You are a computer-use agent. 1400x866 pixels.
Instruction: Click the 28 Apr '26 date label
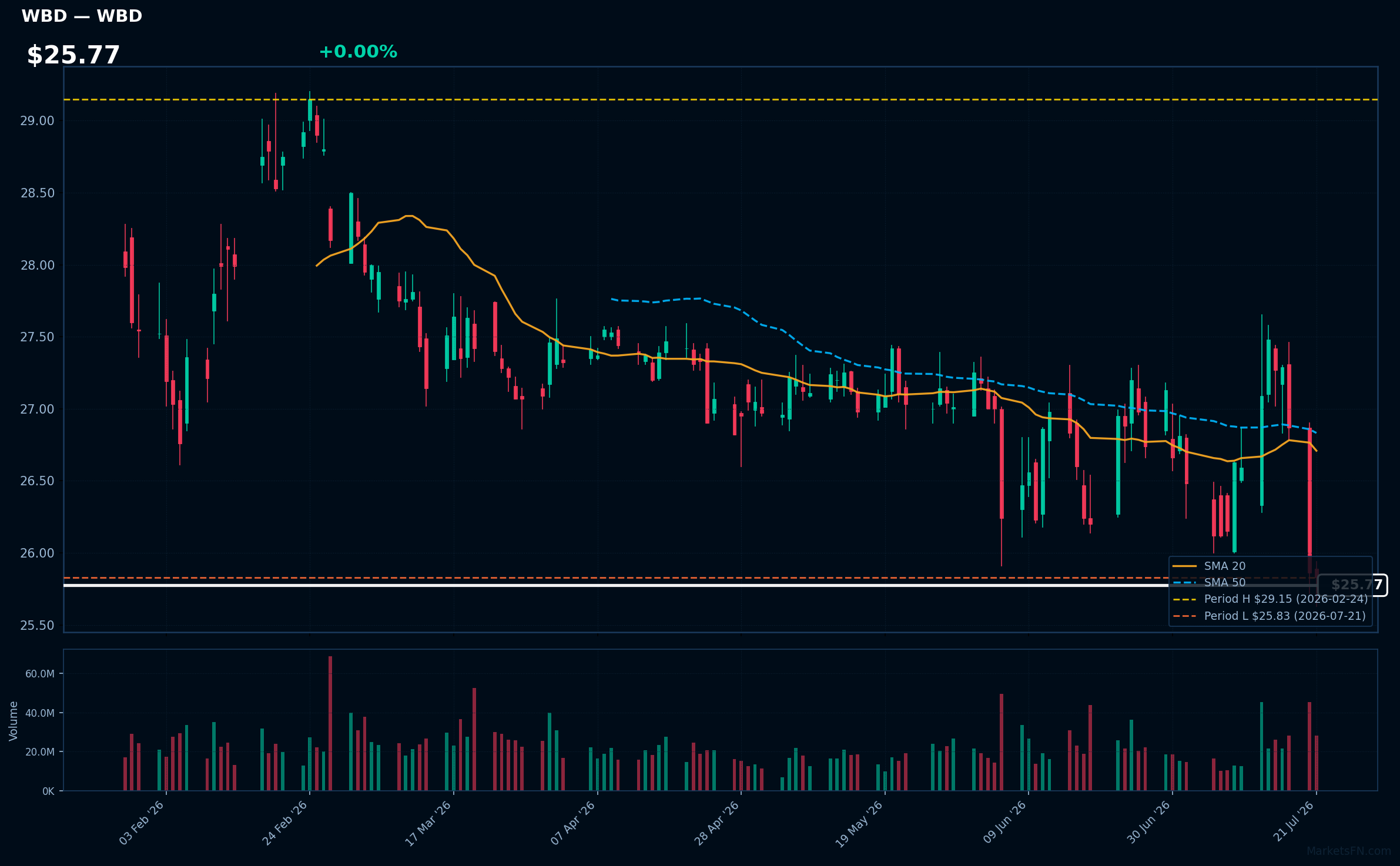(x=716, y=823)
